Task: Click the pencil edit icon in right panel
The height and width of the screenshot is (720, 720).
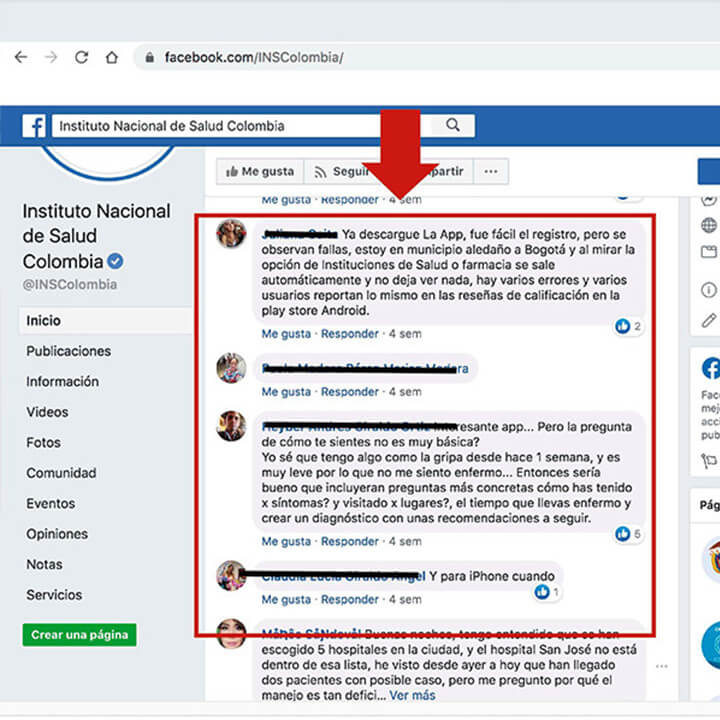Action: (x=709, y=321)
